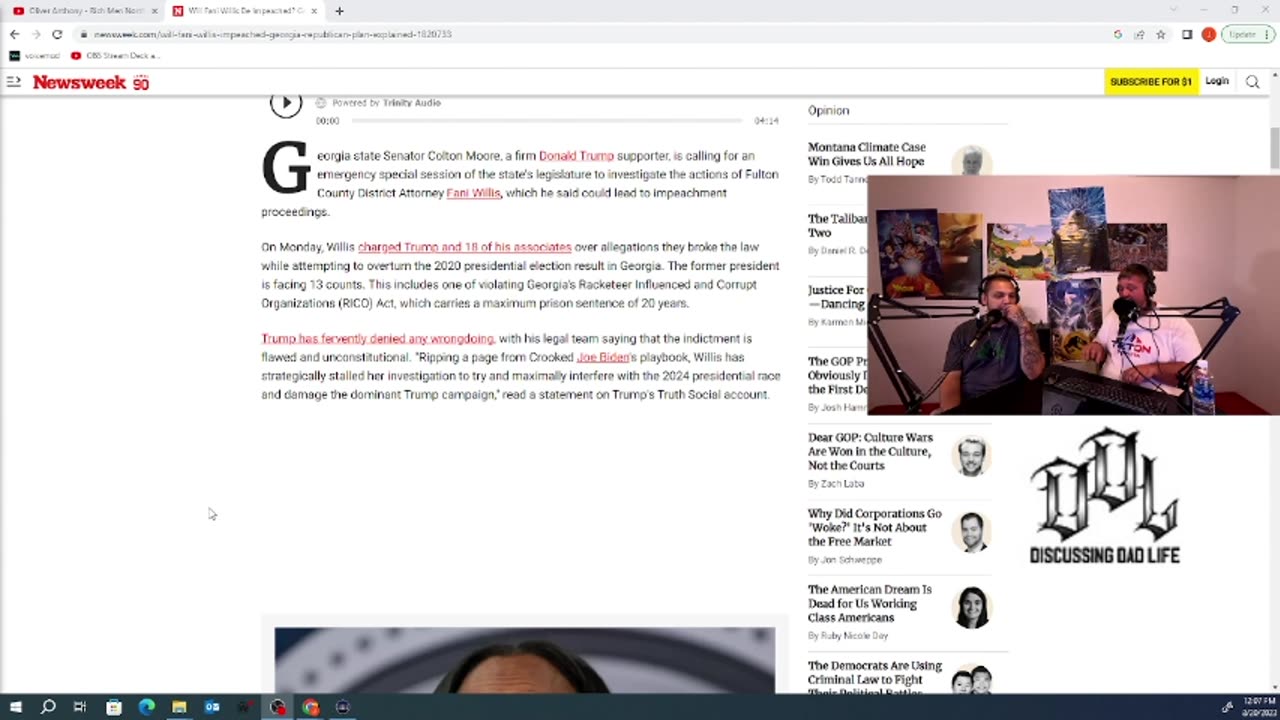Click the By Zach Laba byline
Screen dimensions: 1280x720
tap(836, 484)
